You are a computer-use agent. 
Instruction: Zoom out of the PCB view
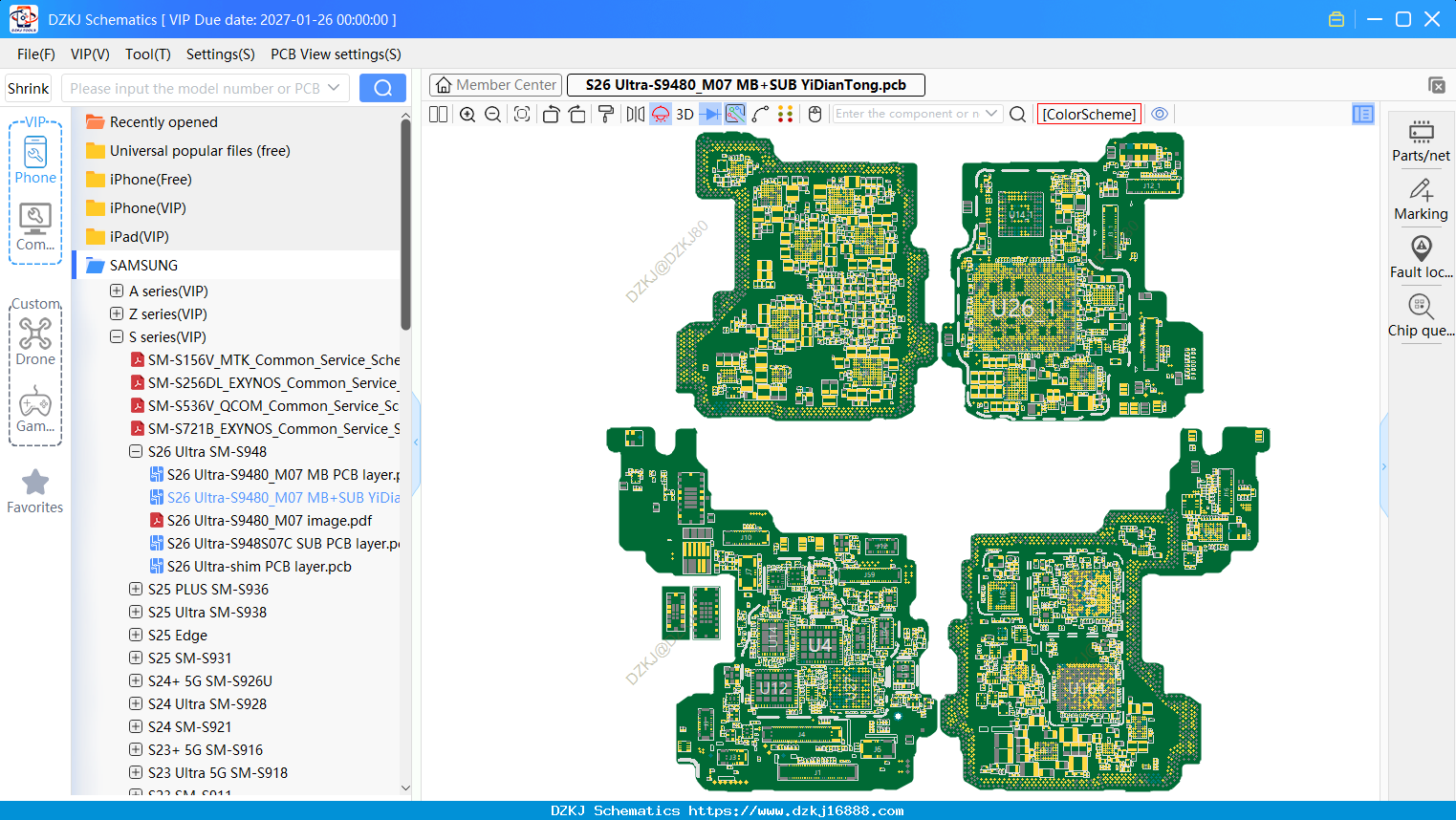click(x=493, y=114)
